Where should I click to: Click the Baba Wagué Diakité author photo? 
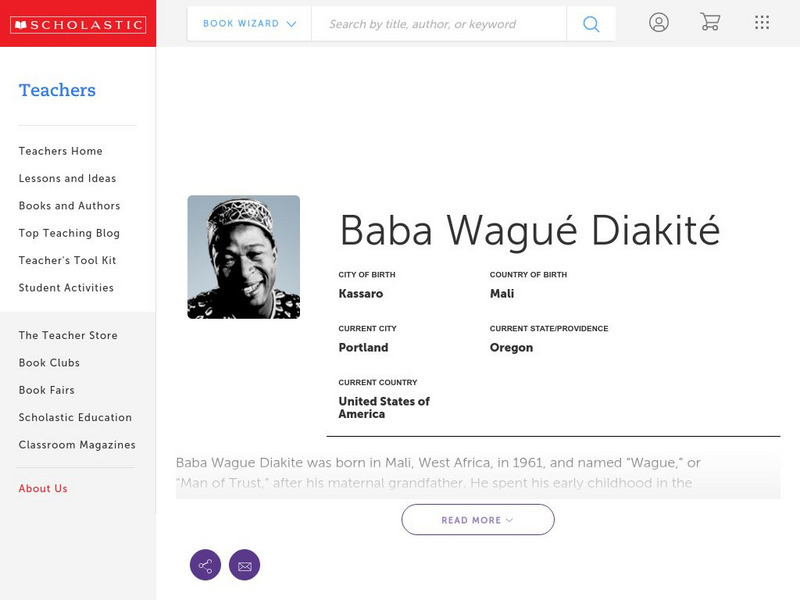tap(243, 257)
